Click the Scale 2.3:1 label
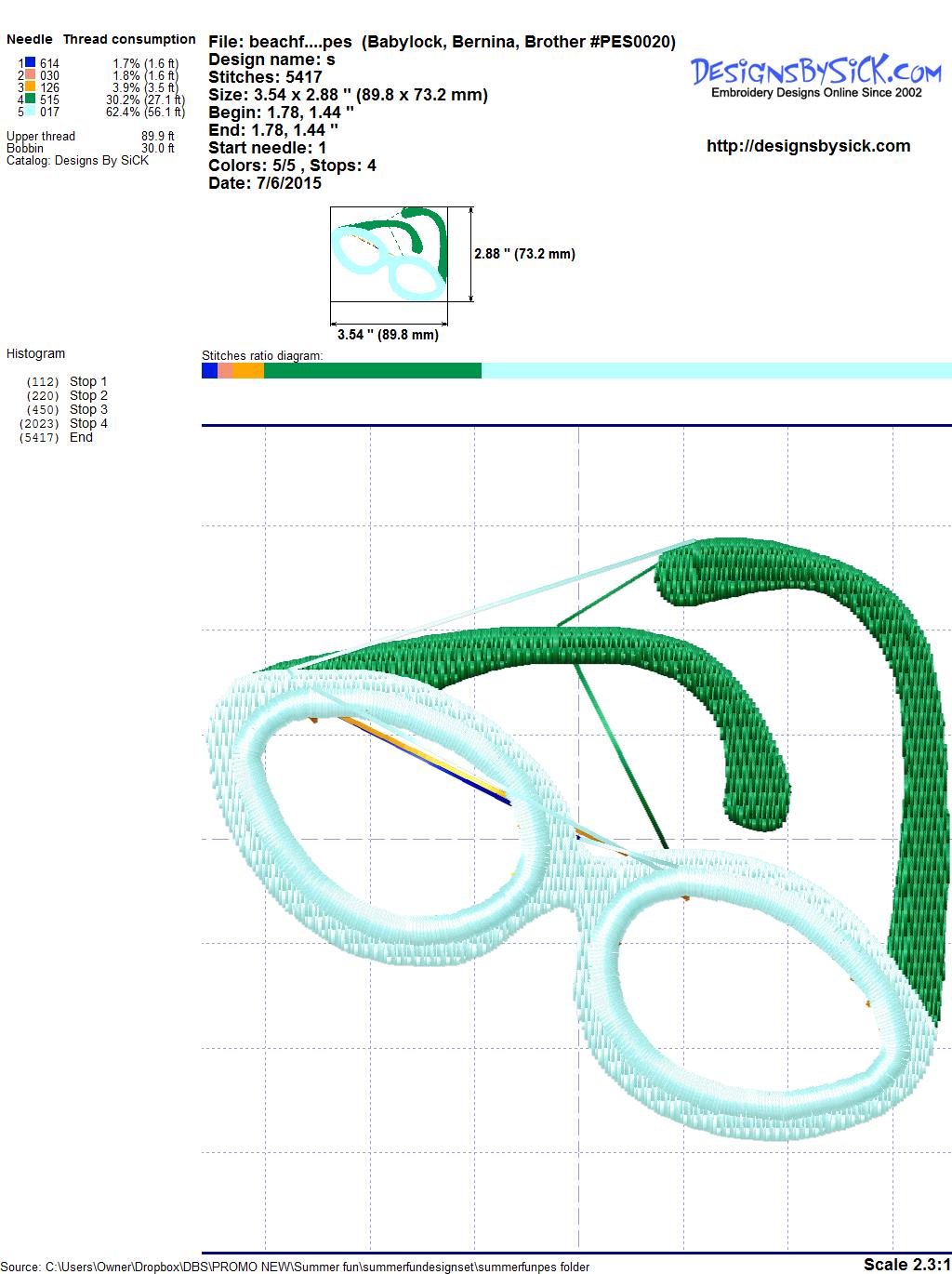Viewport: 952px width, 1274px height. pyautogui.click(x=906, y=1264)
